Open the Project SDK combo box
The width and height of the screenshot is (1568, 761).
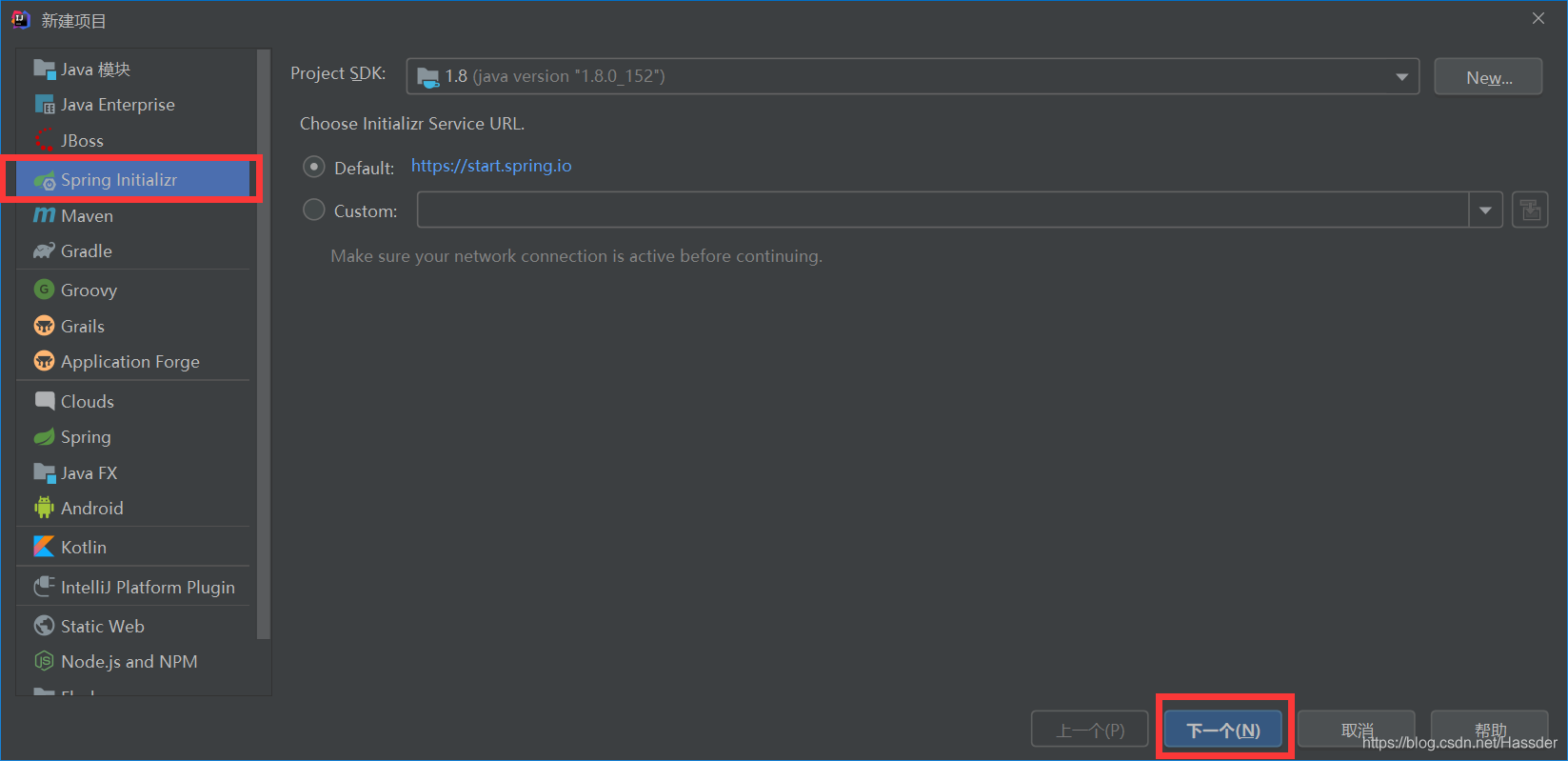(x=913, y=76)
